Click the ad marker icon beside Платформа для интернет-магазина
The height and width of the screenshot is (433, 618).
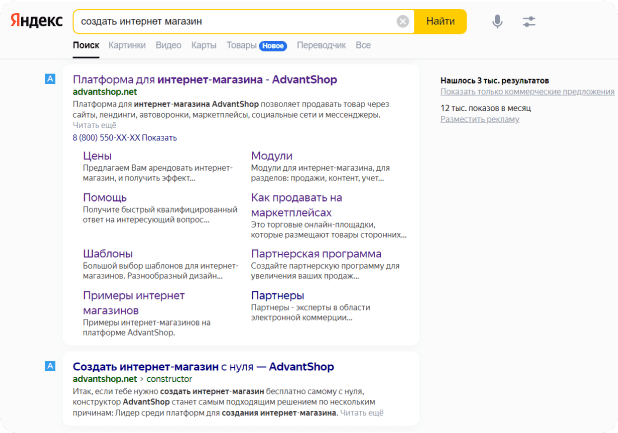point(50,79)
